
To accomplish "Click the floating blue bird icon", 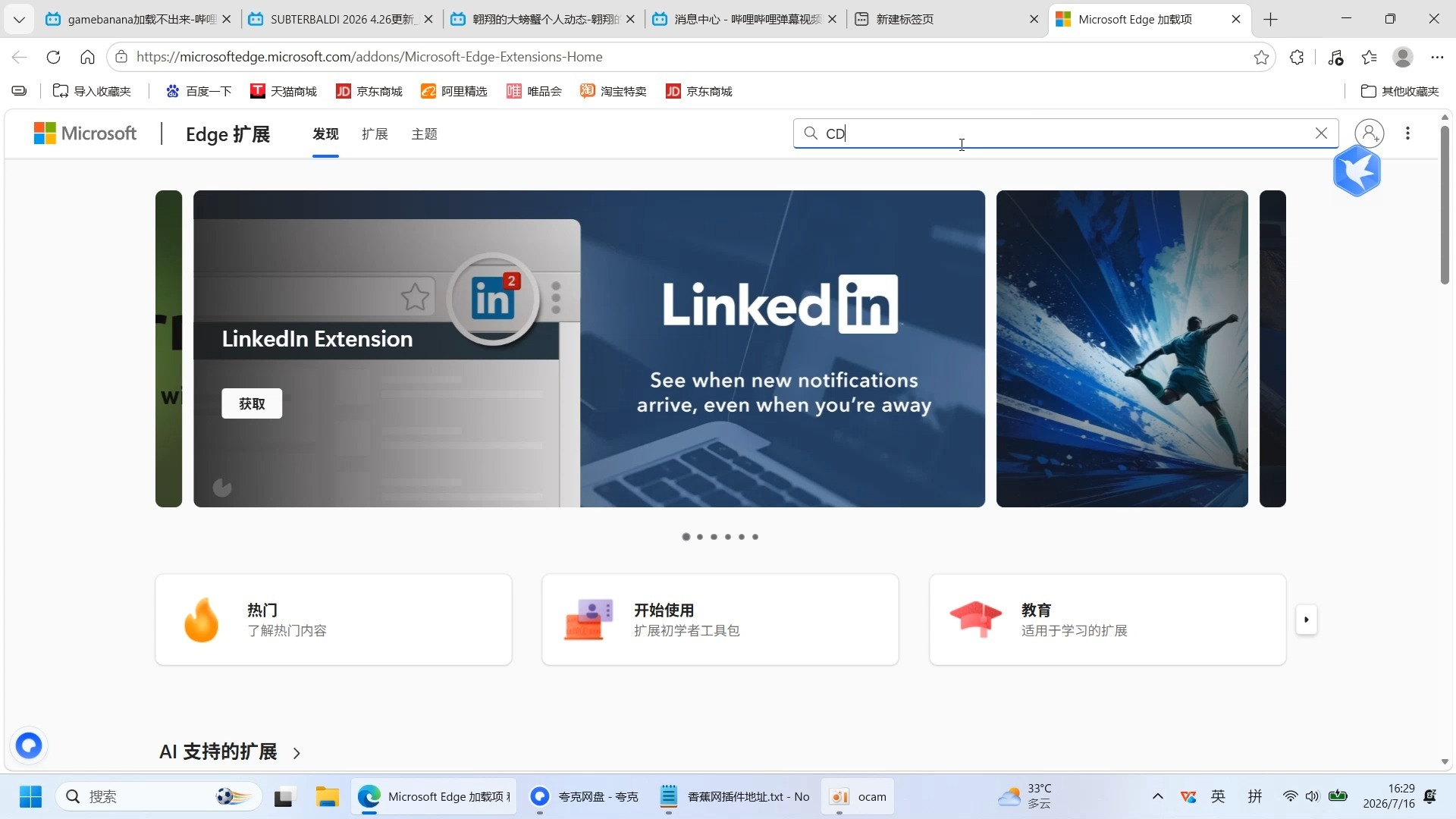I will tap(1357, 171).
